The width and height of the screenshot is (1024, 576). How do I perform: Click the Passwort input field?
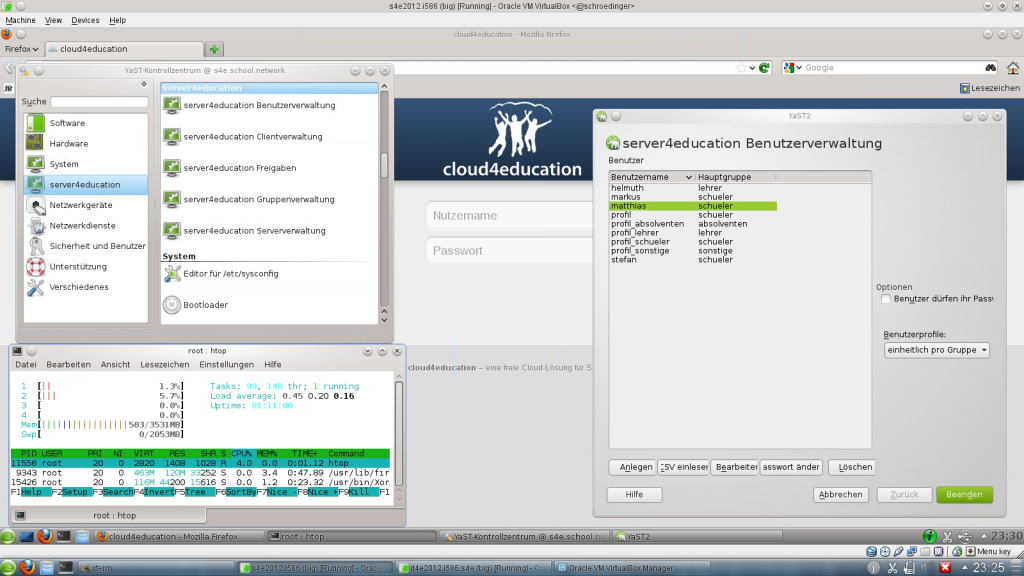pyautogui.click(x=509, y=251)
